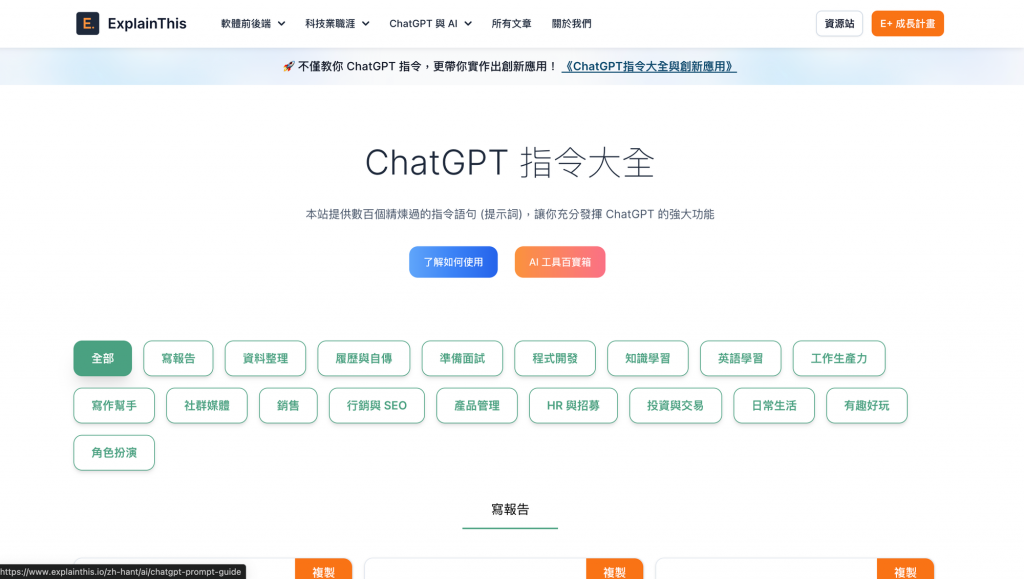This screenshot has height=579, width=1024.
Task: Select the 履歷與自傳 category filter
Action: pyautogui.click(x=364, y=358)
